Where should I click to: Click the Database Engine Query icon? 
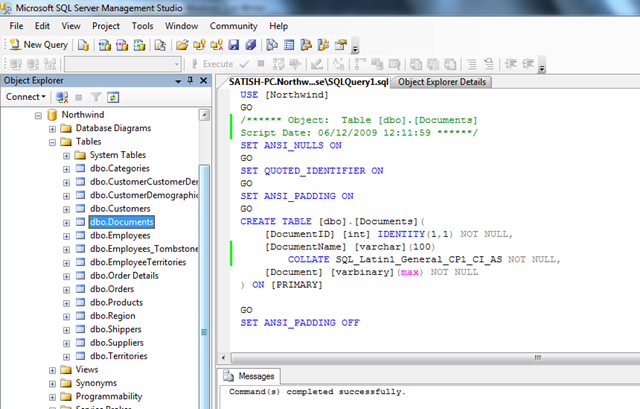(83, 45)
